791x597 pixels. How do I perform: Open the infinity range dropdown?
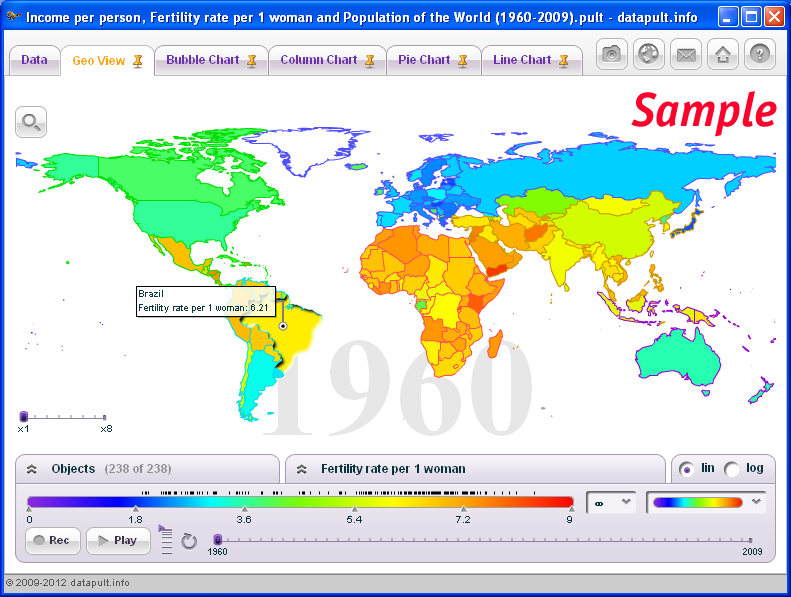(x=612, y=502)
